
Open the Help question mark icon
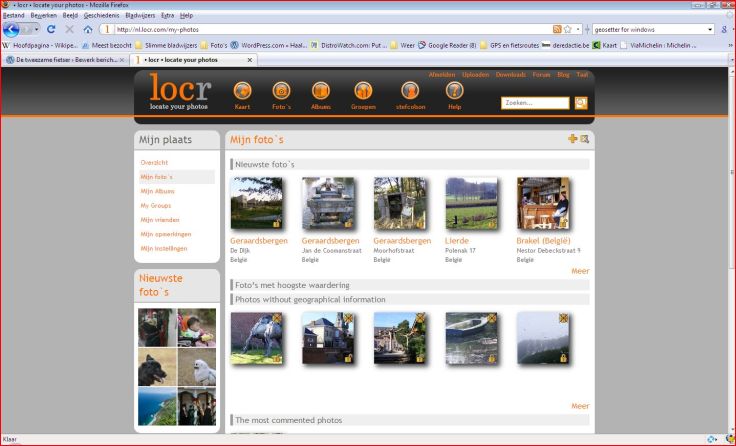pyautogui.click(x=454, y=91)
